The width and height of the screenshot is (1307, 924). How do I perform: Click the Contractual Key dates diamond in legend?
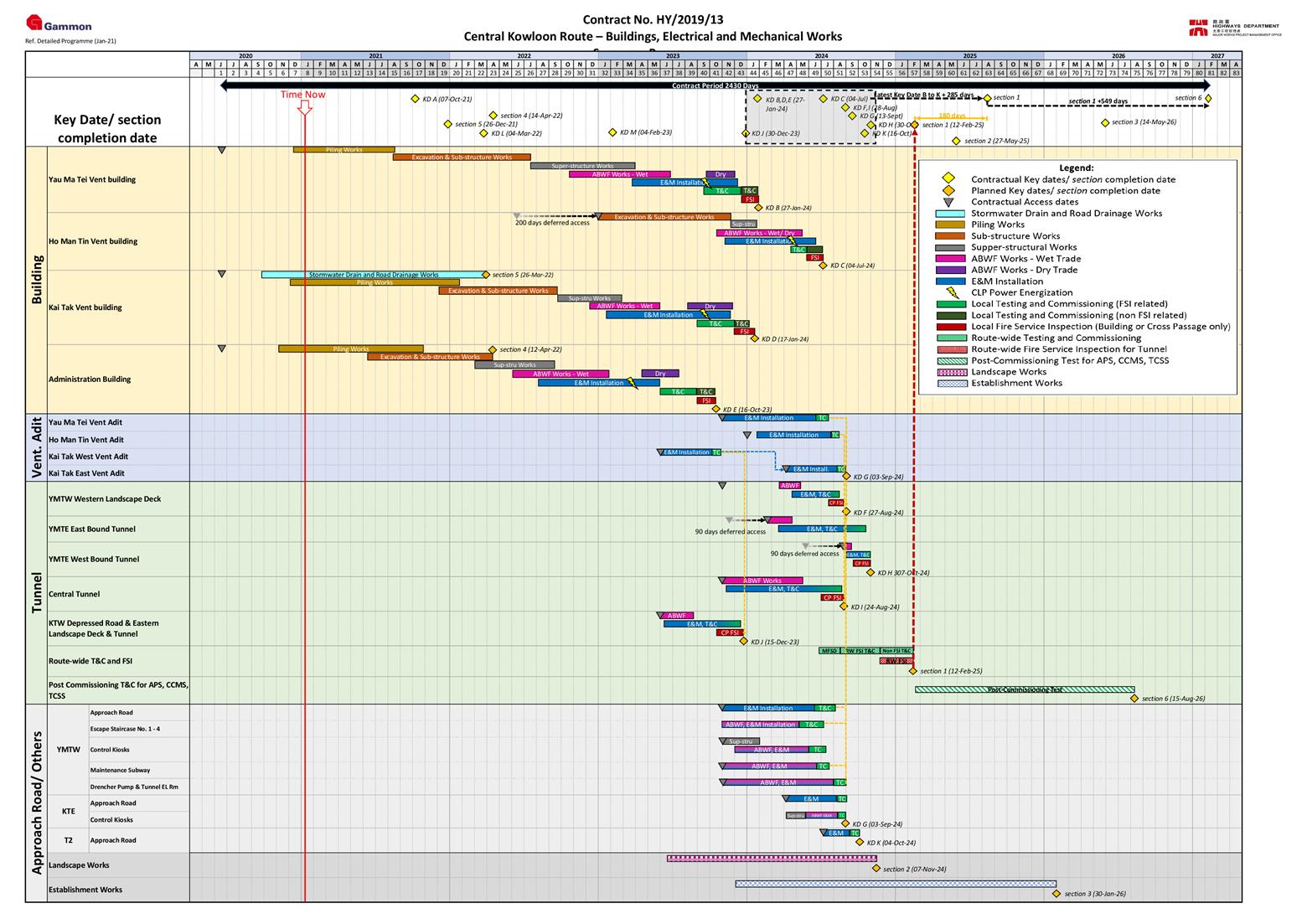(x=948, y=179)
